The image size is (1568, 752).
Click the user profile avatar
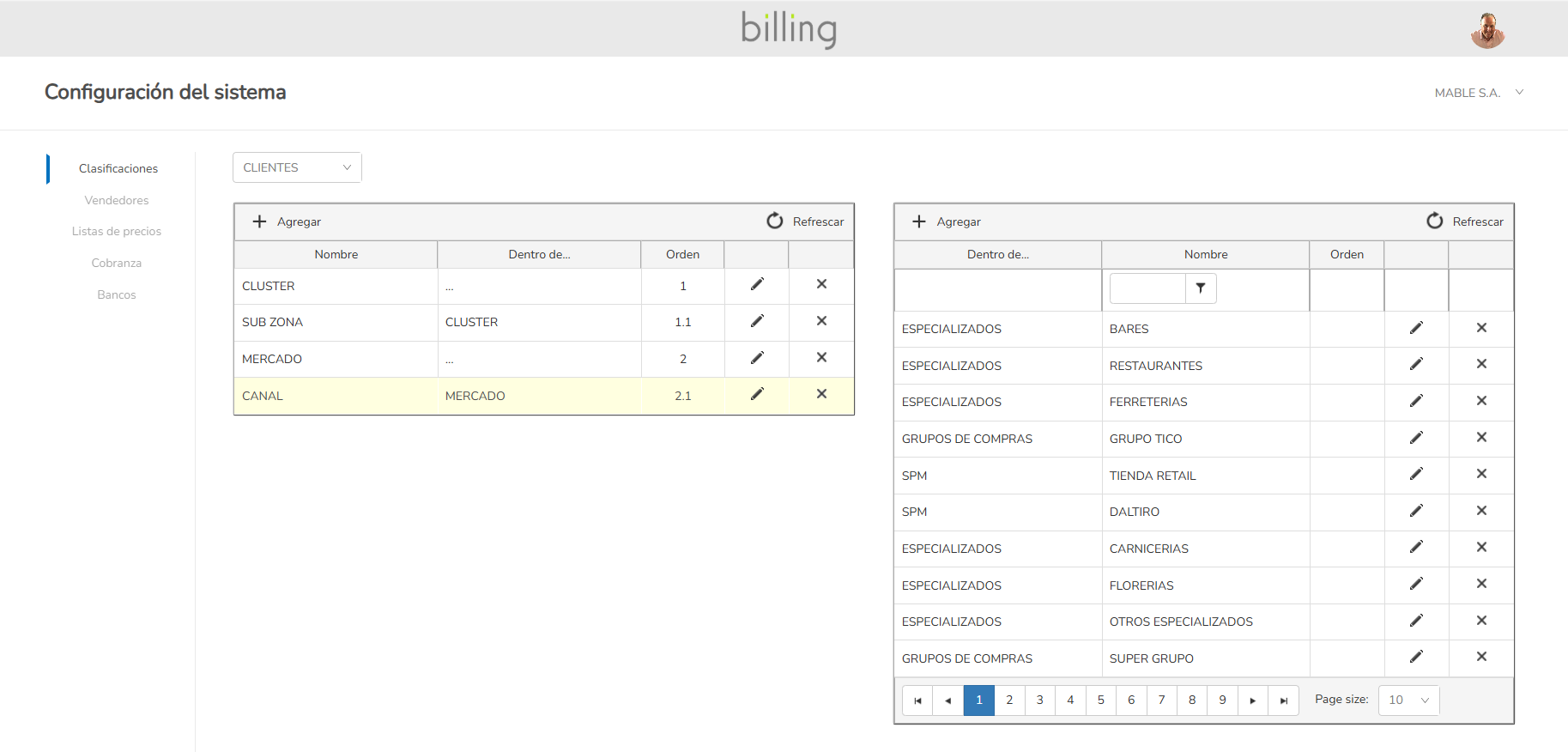click(1487, 30)
